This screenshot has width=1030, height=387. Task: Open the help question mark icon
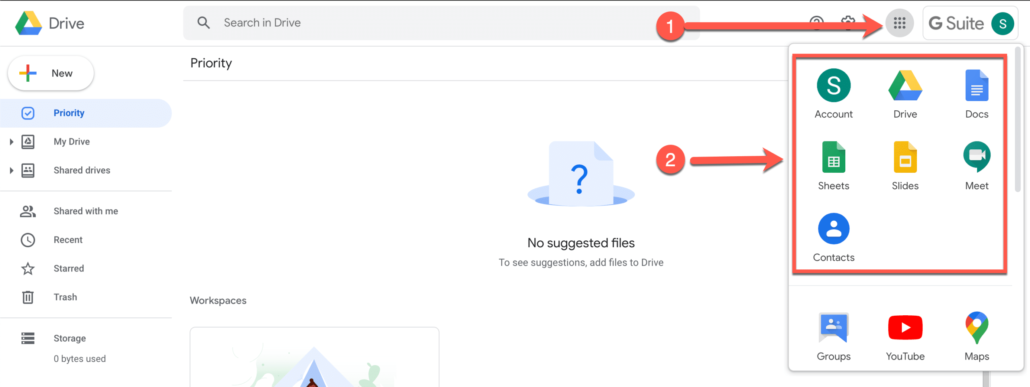(x=817, y=24)
